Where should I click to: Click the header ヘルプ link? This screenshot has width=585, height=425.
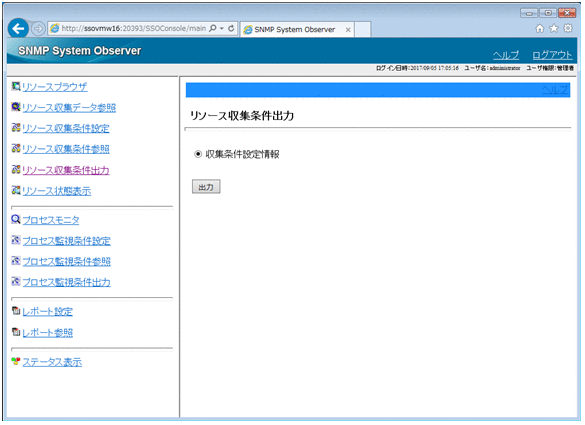click(x=506, y=55)
